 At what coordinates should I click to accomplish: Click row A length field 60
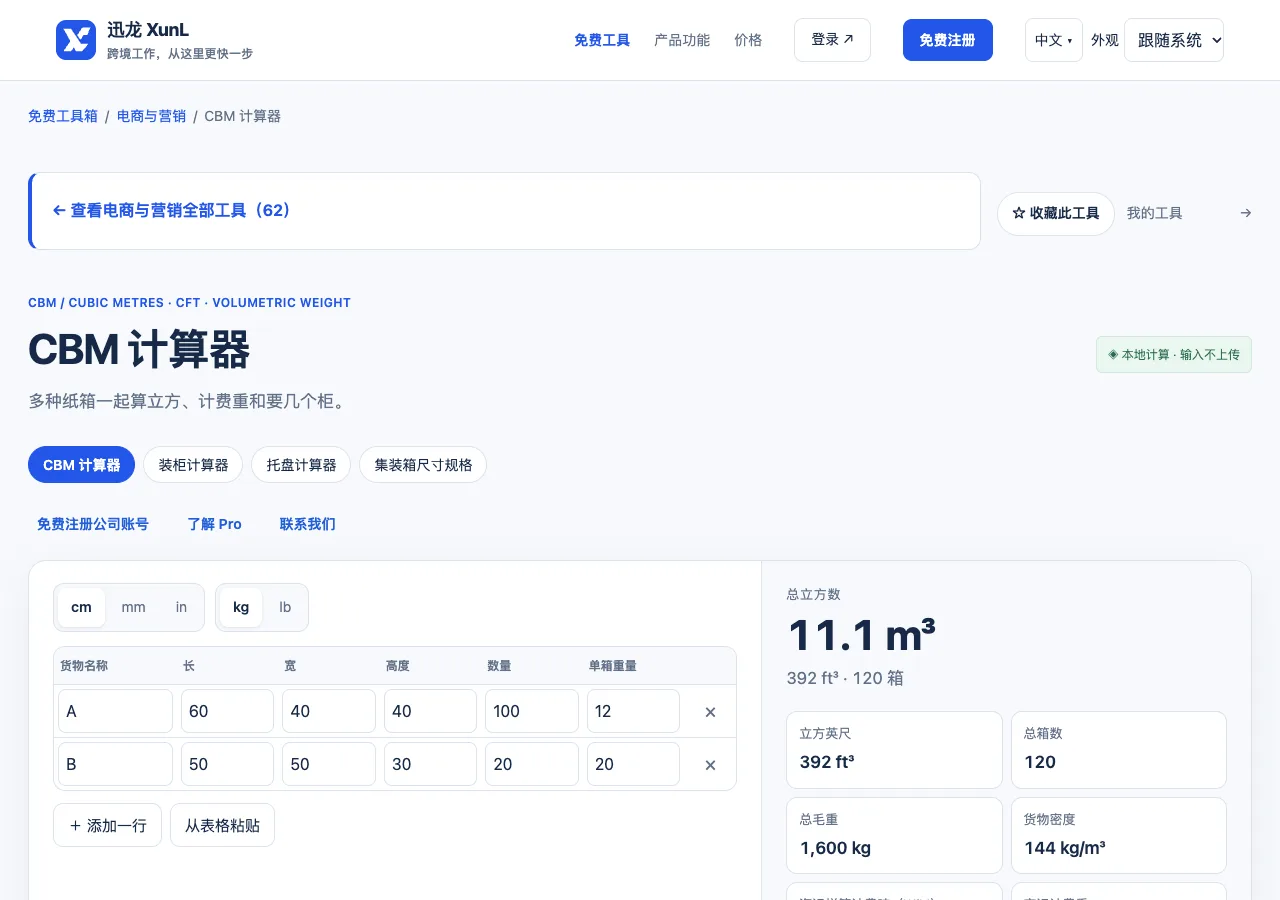(227, 711)
